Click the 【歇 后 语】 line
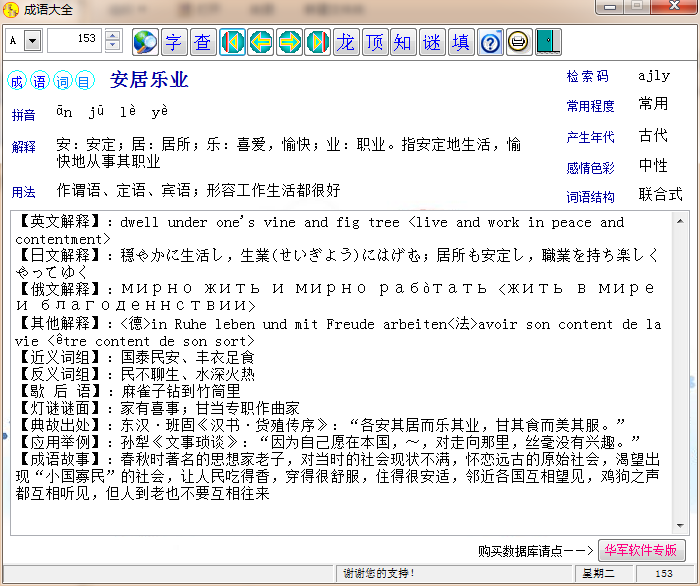Viewport: 700px width, 586px height. (x=128, y=391)
